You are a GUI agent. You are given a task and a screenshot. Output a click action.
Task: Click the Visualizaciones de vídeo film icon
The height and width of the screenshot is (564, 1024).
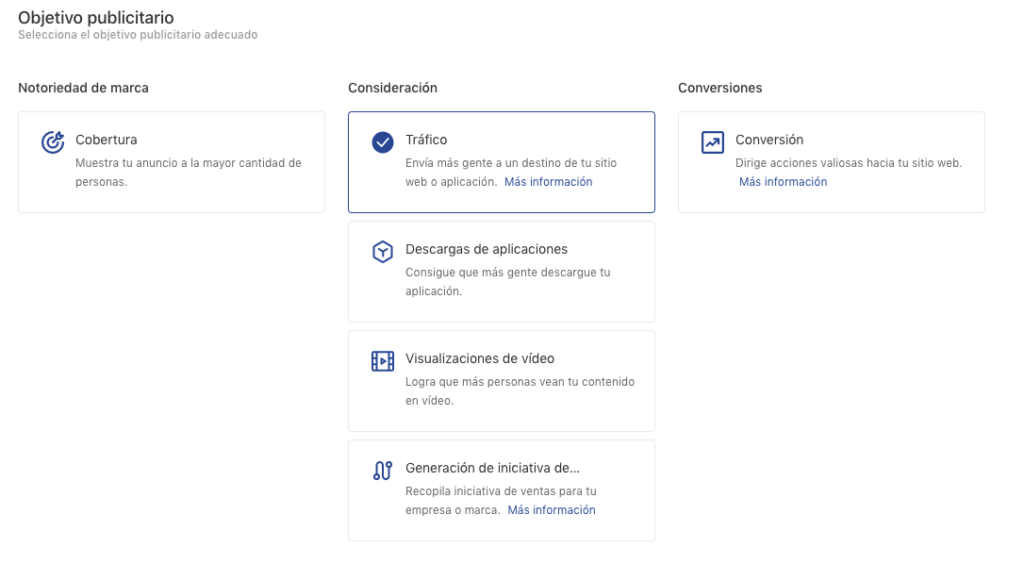point(383,361)
